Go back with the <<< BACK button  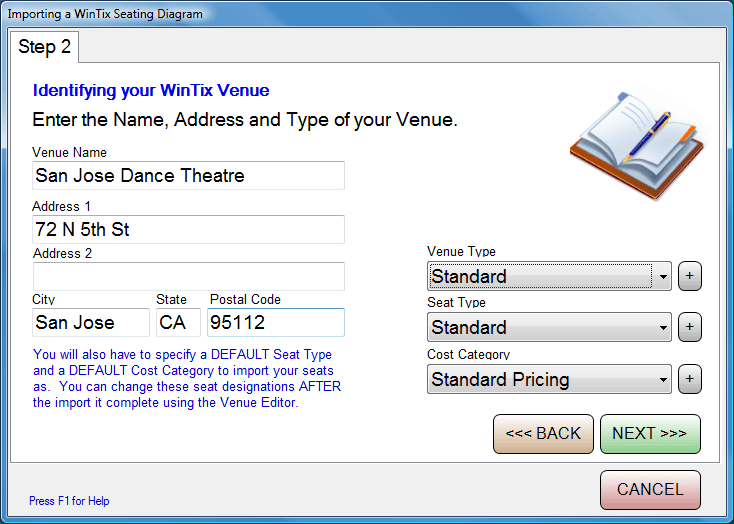pos(543,434)
